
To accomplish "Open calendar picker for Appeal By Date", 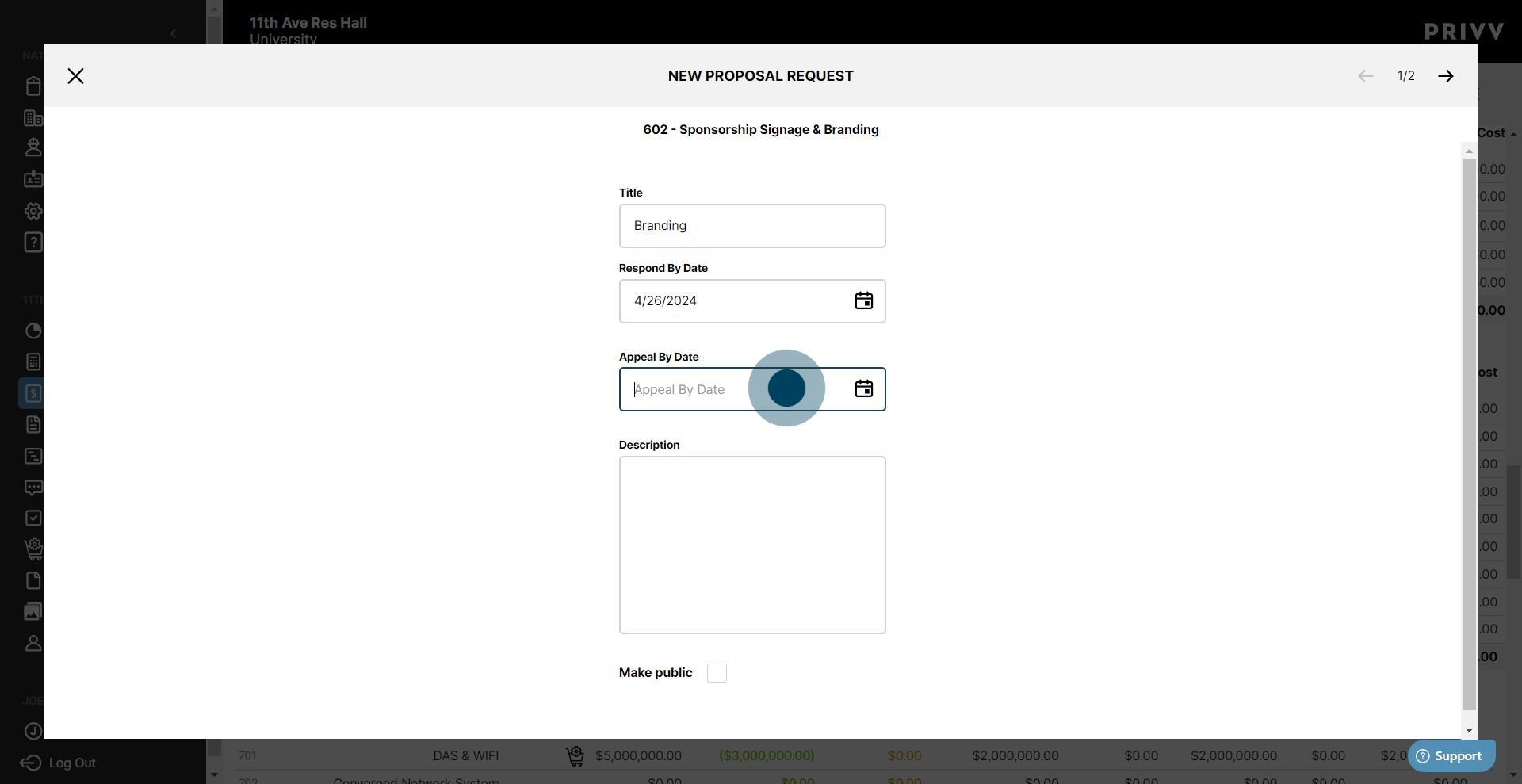I will point(863,389).
